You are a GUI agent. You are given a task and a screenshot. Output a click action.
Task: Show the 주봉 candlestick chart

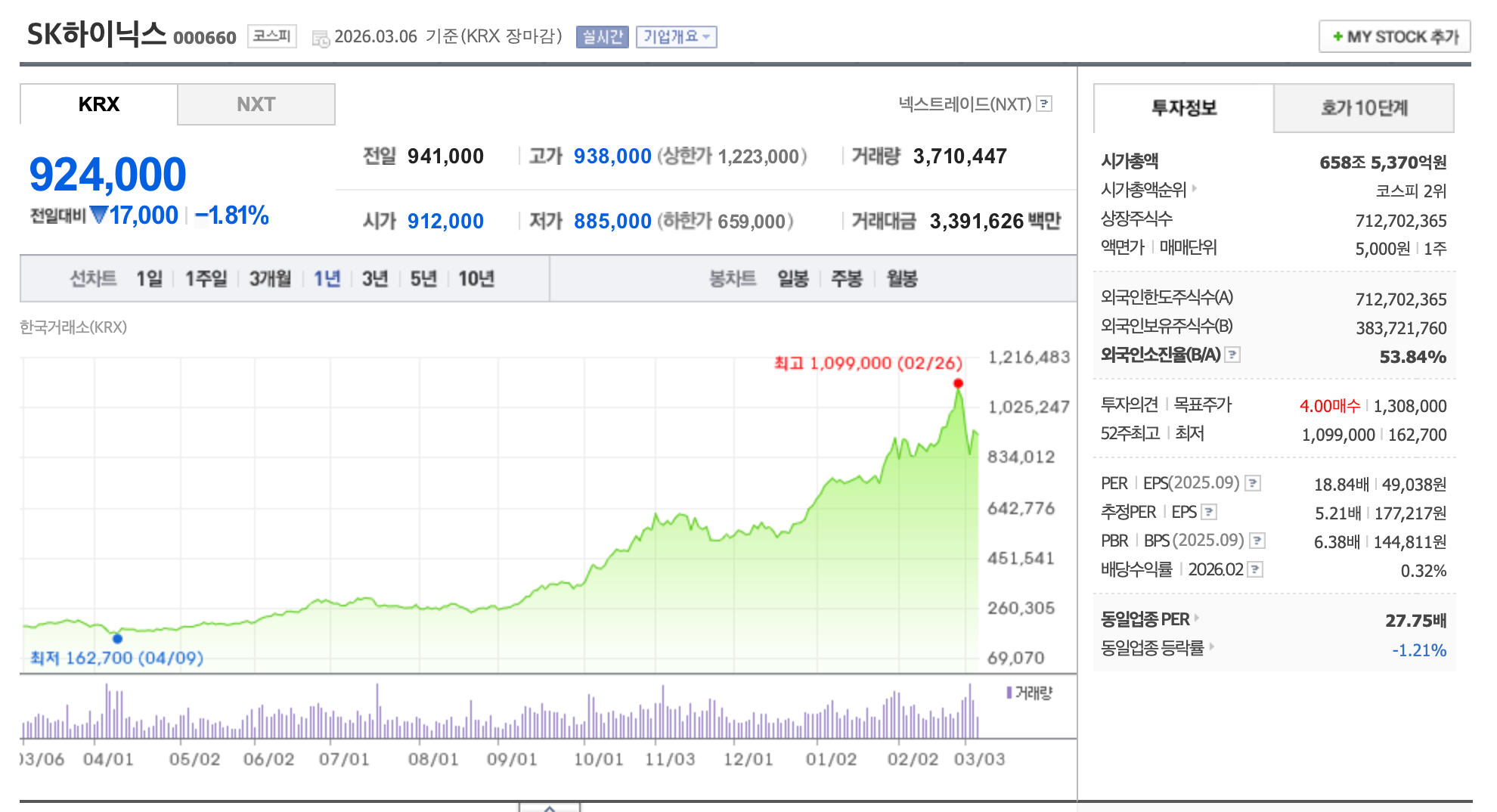[x=847, y=279]
